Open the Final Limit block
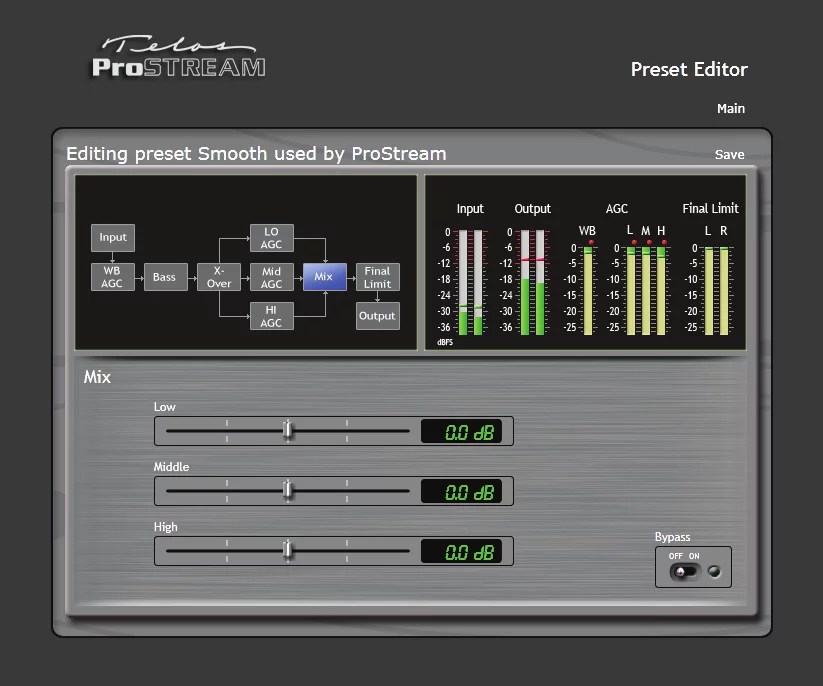The image size is (823, 686). tap(377, 277)
